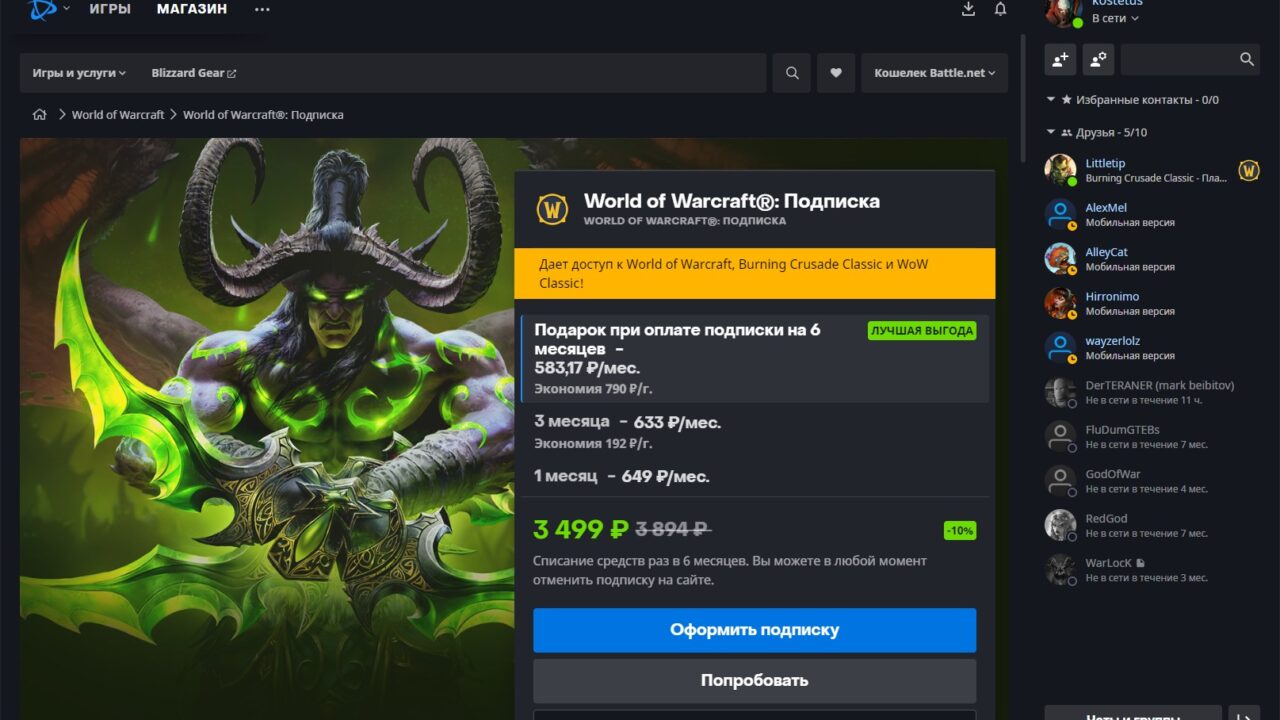Go to shop home via house icon

point(40,115)
